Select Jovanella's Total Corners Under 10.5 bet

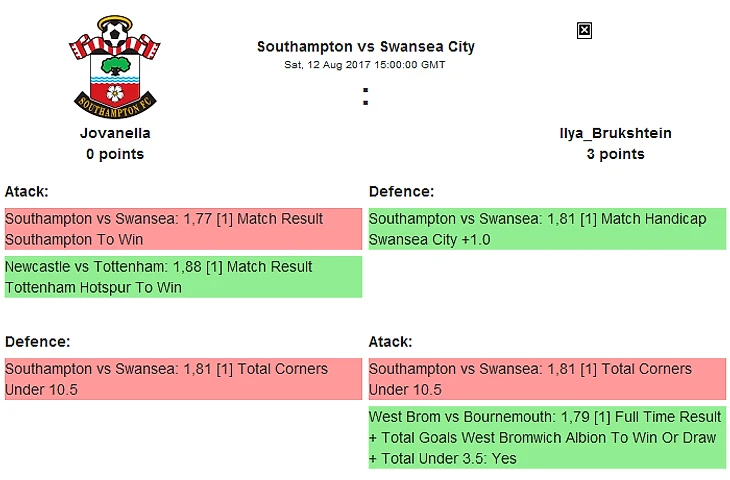(182, 379)
